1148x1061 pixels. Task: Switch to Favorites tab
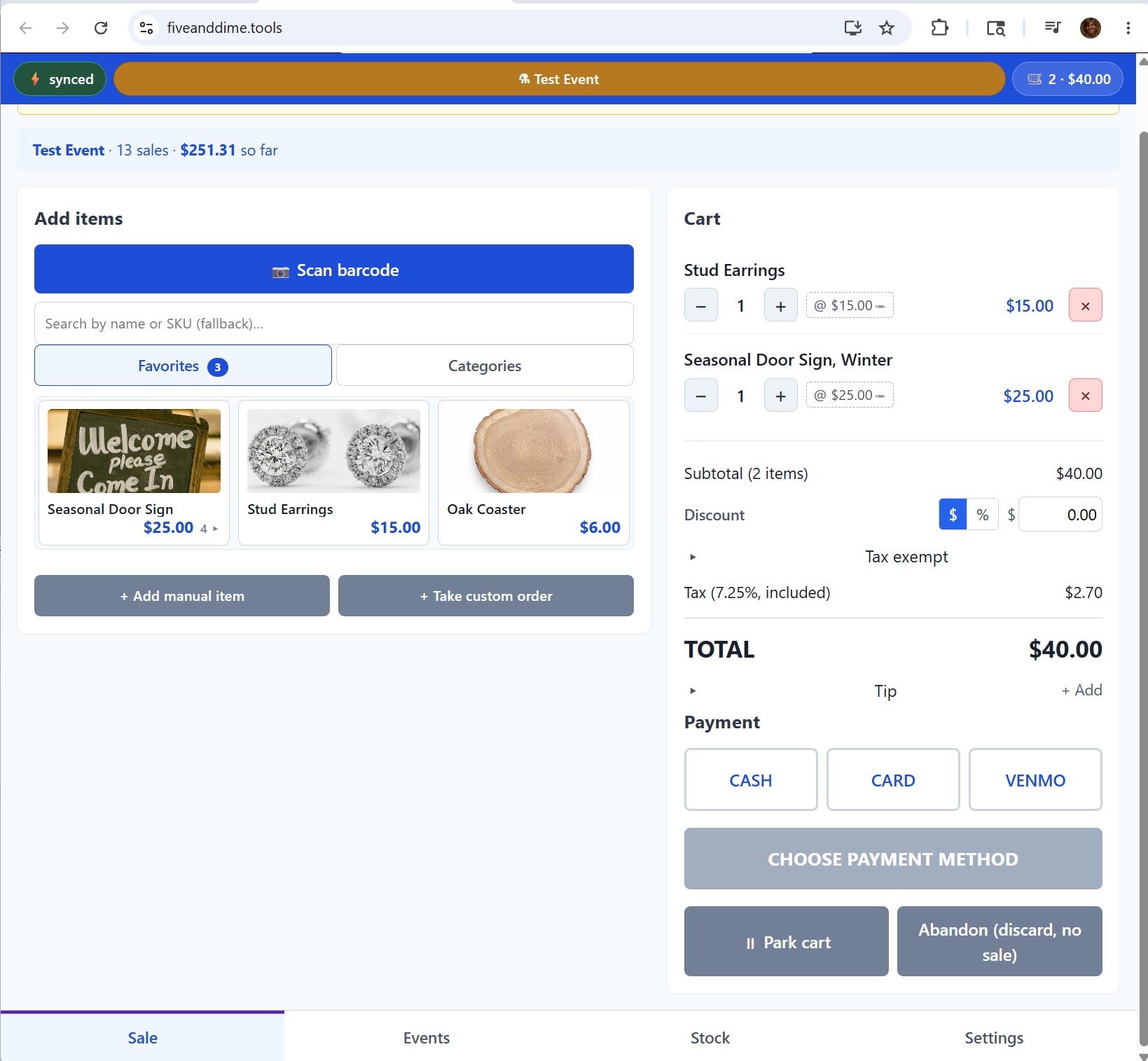click(183, 366)
